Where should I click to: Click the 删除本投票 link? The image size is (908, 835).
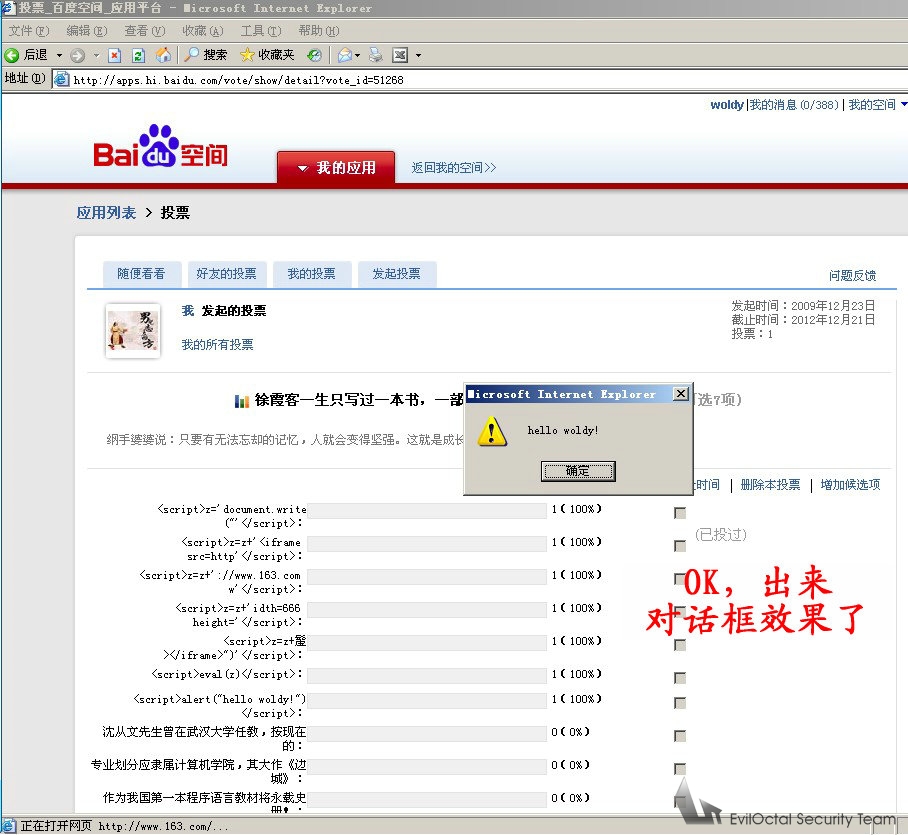pyautogui.click(x=770, y=485)
